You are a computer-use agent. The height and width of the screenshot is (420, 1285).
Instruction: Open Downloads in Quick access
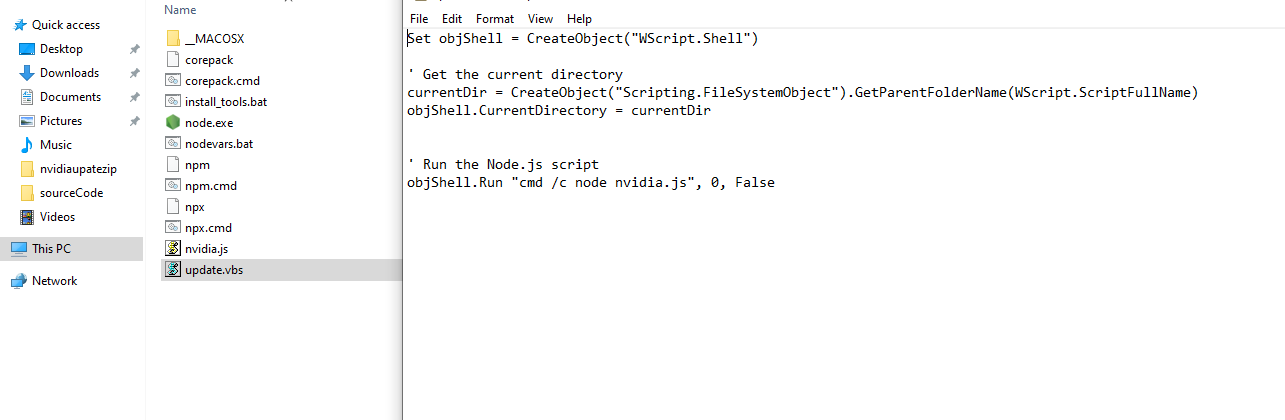69,73
